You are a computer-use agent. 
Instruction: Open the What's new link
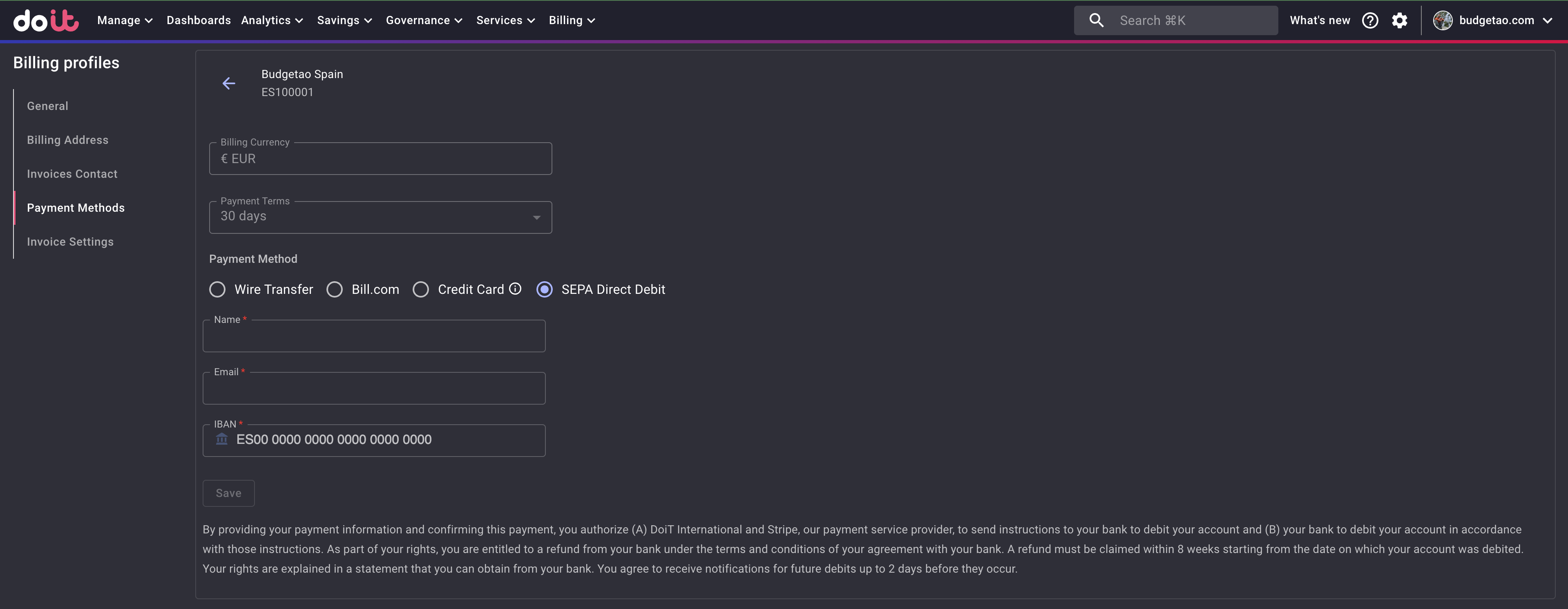[1320, 20]
